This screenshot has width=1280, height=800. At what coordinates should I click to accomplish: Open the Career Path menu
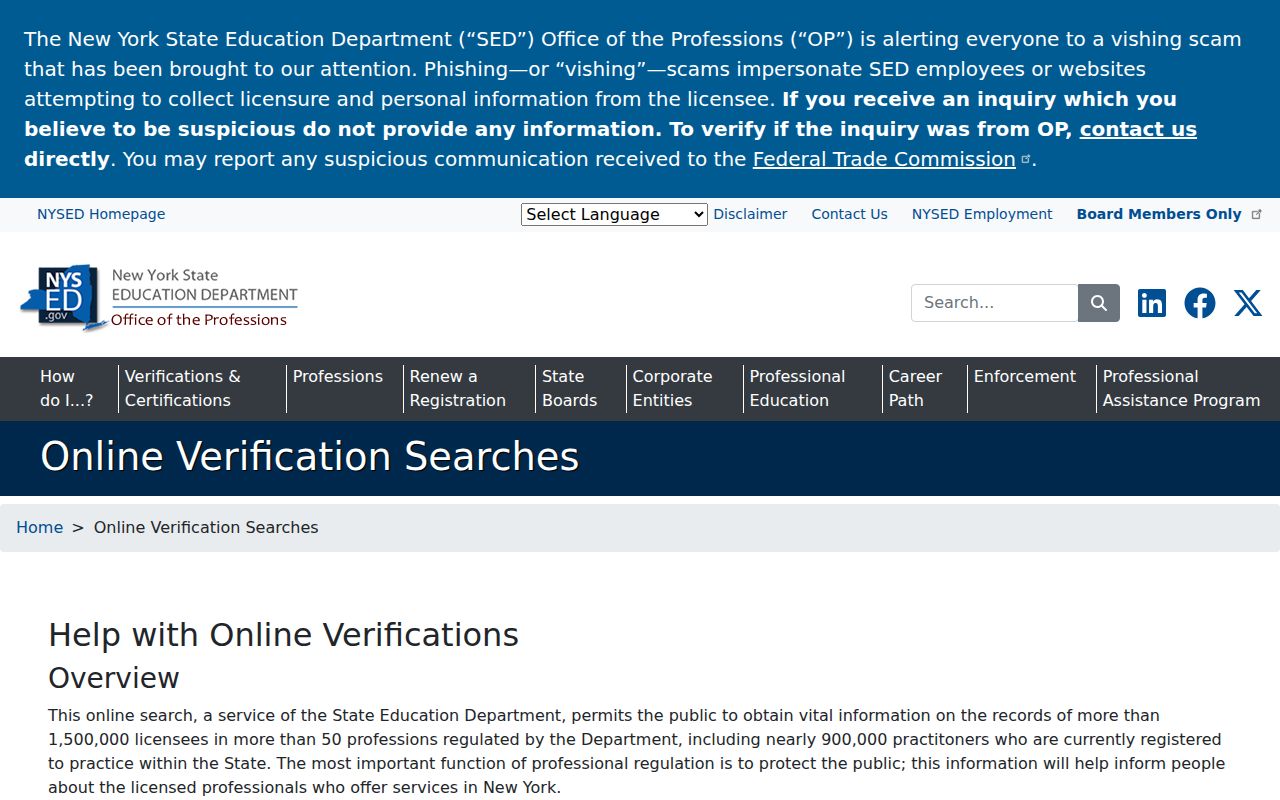point(915,388)
